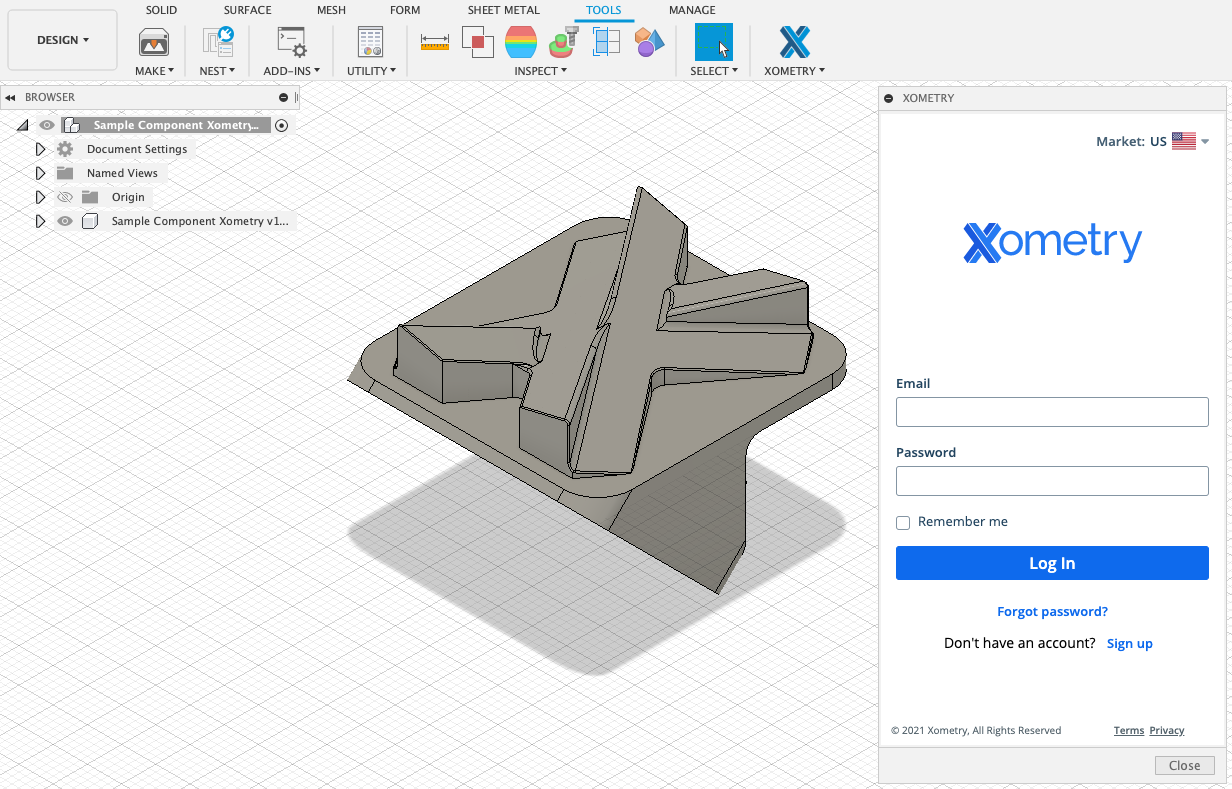Viewport: 1232px width, 789px height.
Task: Click the Select tool icon
Action: 713,42
